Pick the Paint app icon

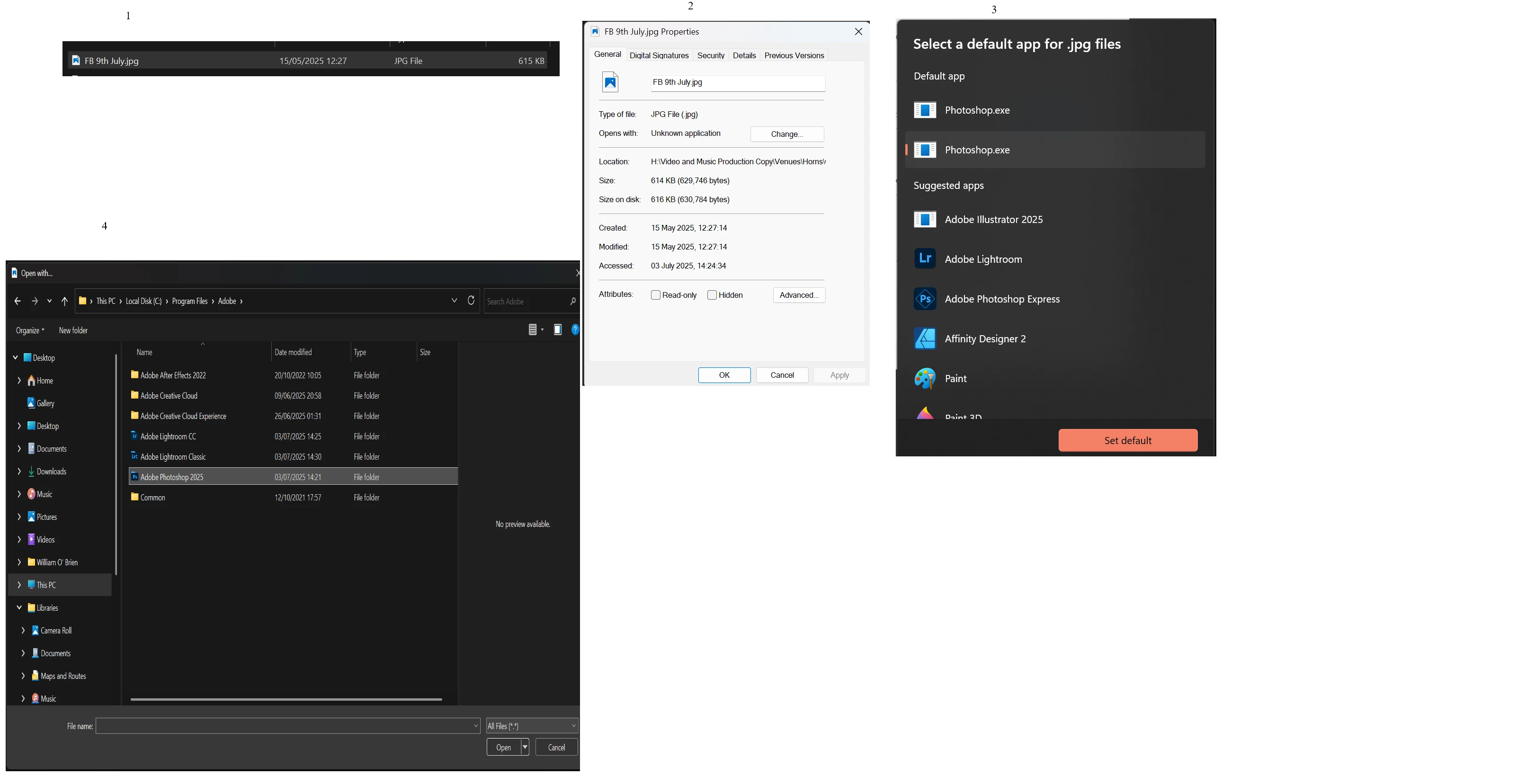coord(925,378)
